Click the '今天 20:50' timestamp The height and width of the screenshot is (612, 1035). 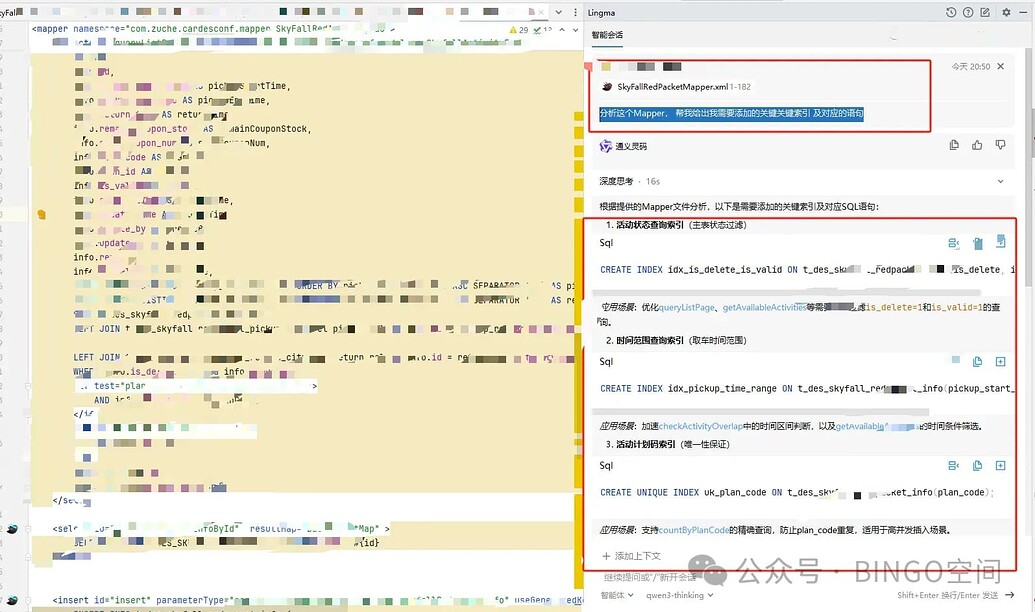[x=970, y=67]
